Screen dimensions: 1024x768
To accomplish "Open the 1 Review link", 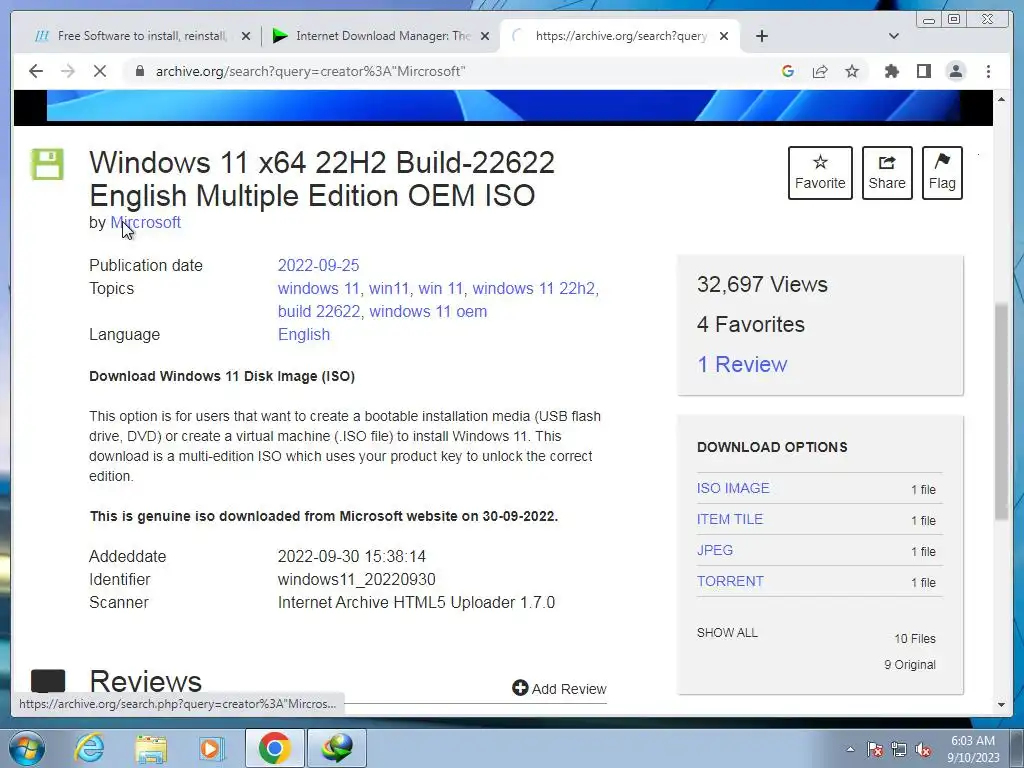I will click(x=742, y=364).
